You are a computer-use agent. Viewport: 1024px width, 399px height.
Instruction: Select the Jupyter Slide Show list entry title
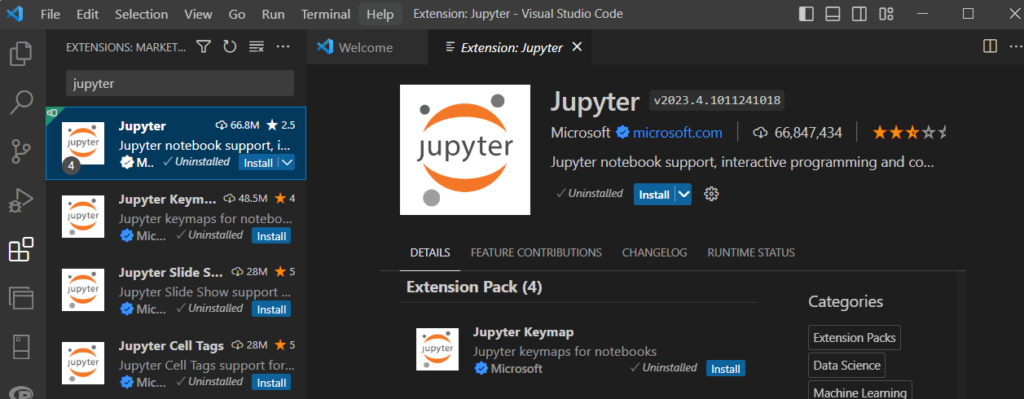click(171, 272)
